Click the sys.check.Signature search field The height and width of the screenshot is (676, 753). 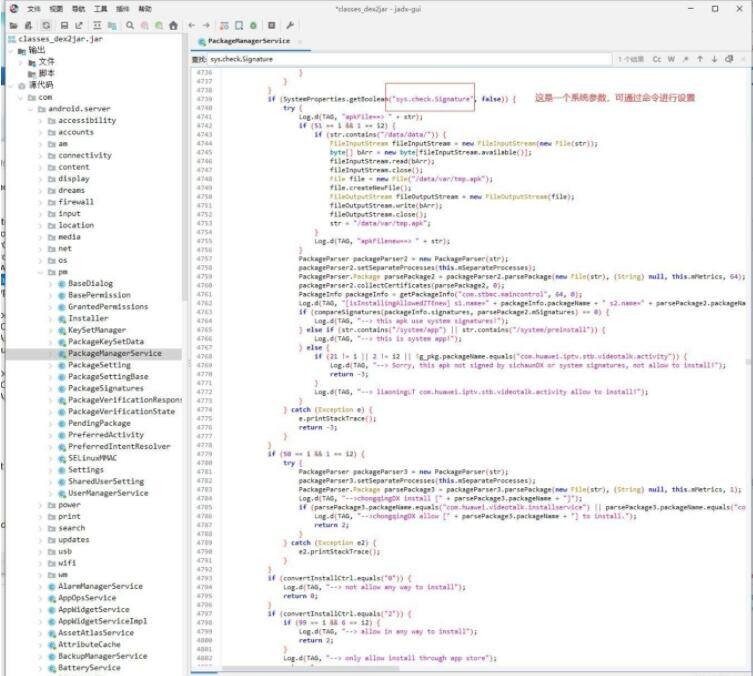coord(408,59)
